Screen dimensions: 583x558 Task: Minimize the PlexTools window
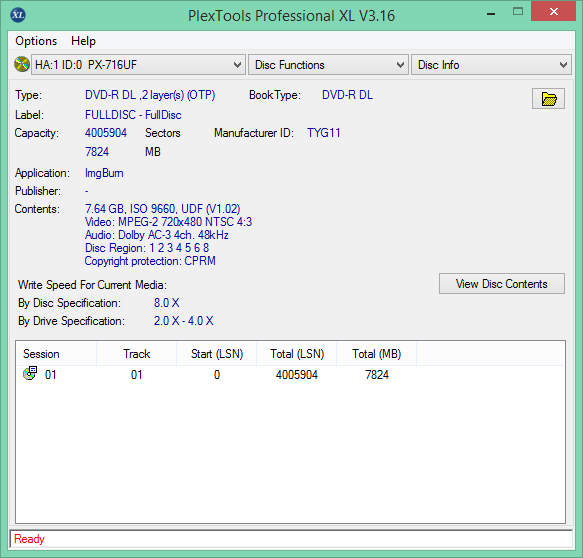(491, 13)
